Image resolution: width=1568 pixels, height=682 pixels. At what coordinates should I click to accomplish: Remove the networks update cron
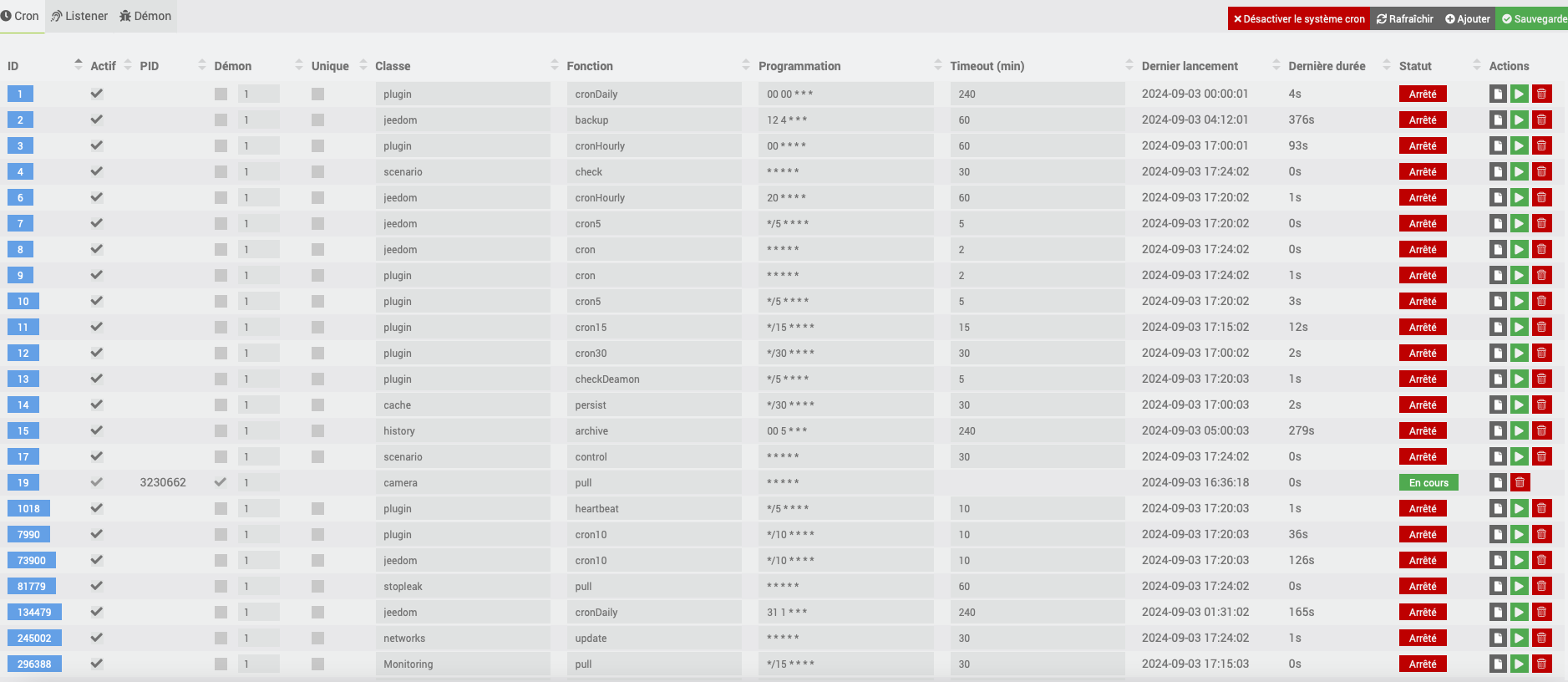tap(1541, 639)
